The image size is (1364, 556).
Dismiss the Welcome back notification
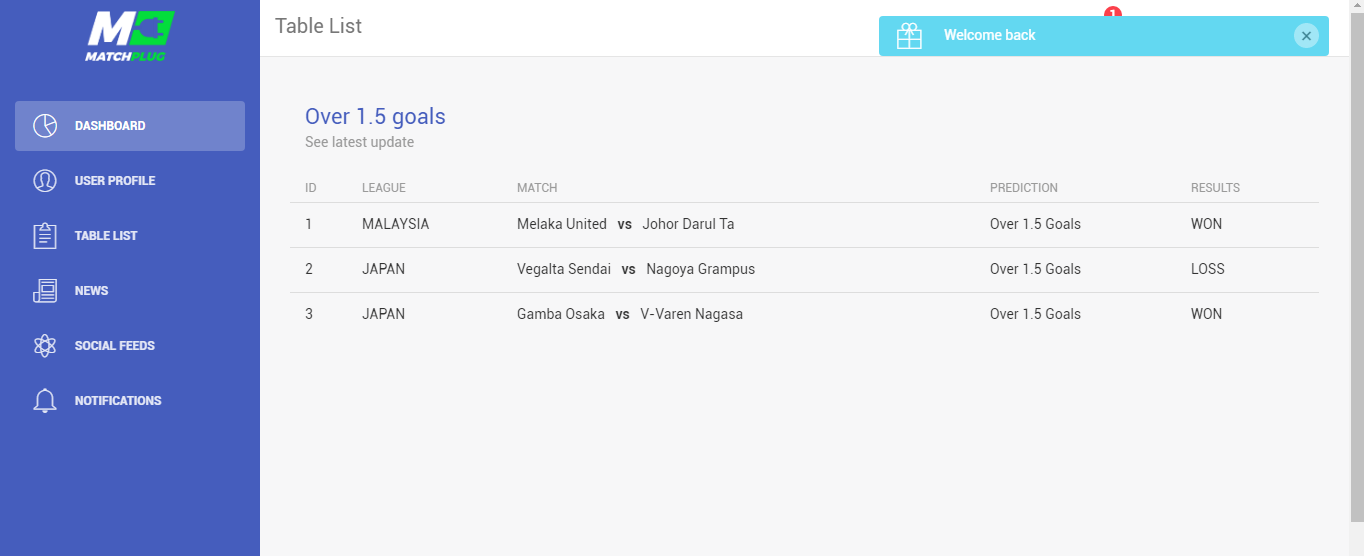pyautogui.click(x=1306, y=36)
